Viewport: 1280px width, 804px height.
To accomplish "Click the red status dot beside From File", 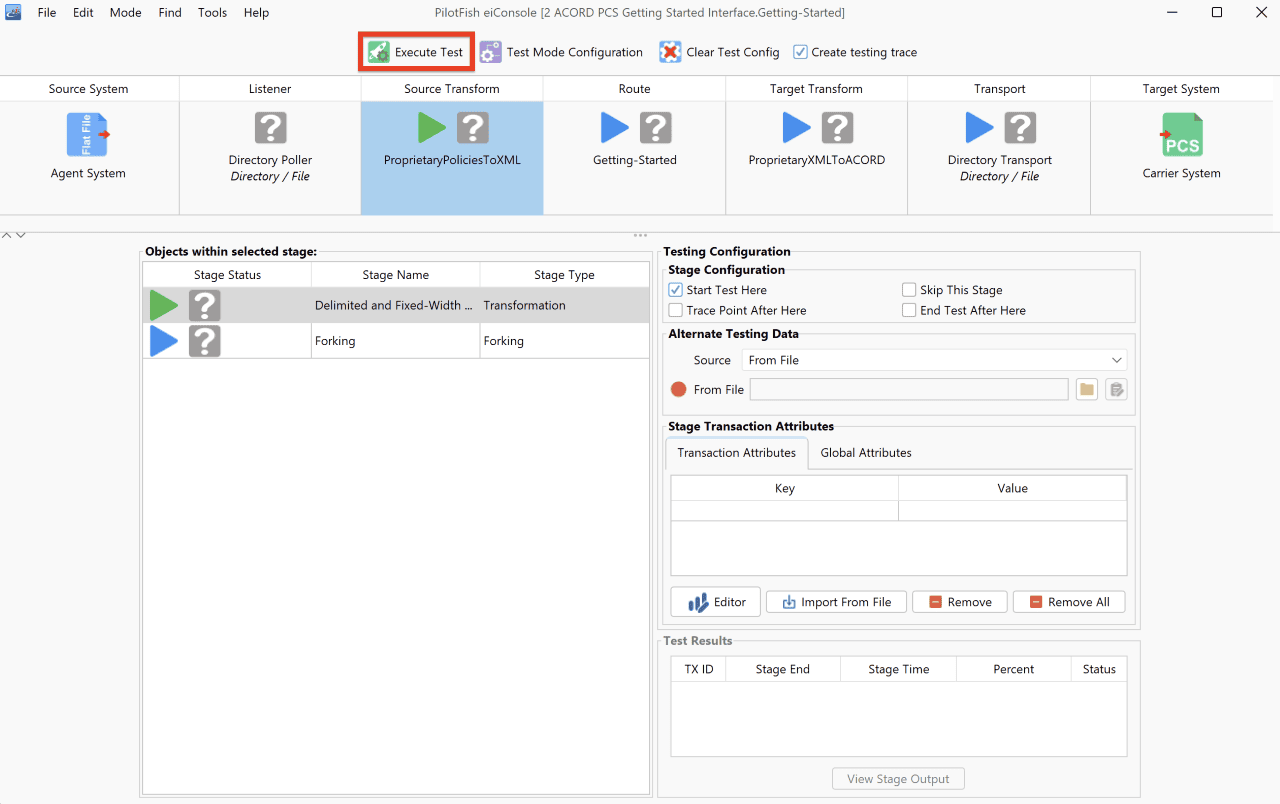I will click(x=679, y=390).
